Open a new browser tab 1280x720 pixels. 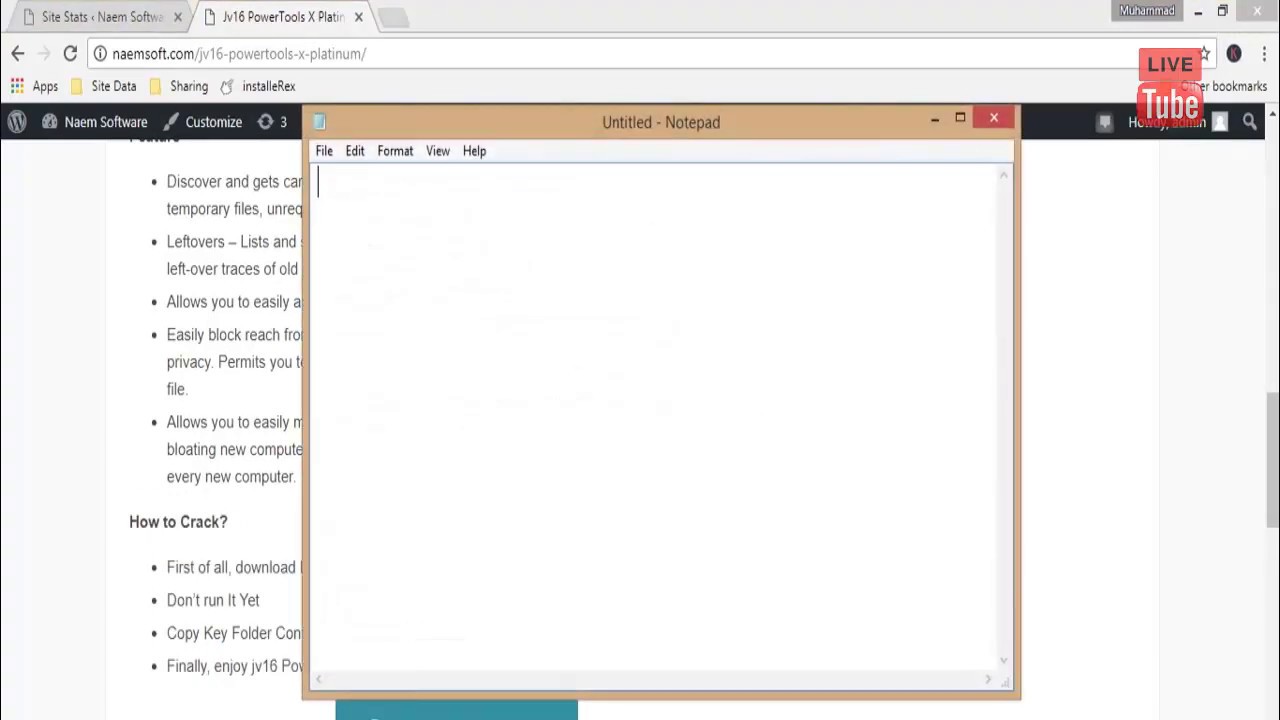tap(393, 17)
